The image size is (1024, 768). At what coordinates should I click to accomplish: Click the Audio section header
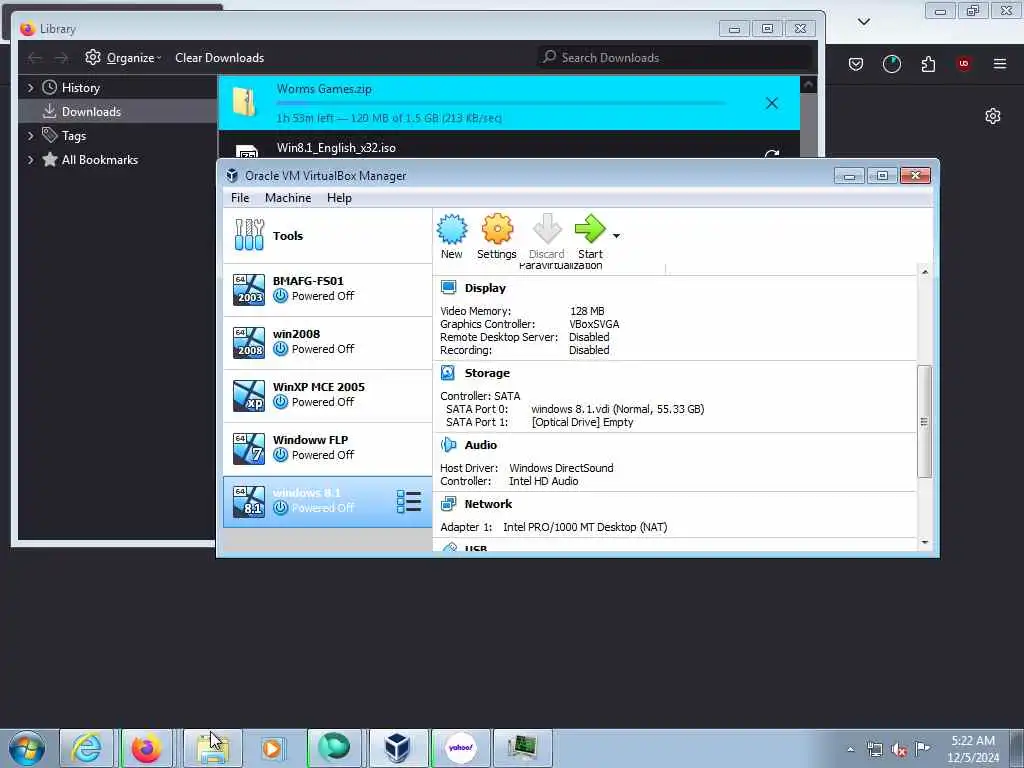481,445
